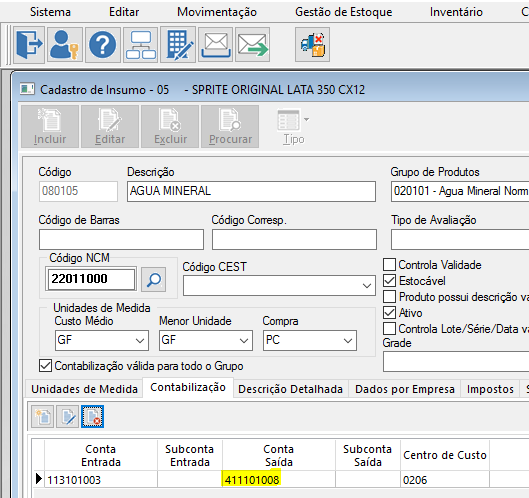Image resolution: width=529 pixels, height=498 pixels.
Task: Open Compra unit dropdown
Action: pyautogui.click(x=348, y=340)
